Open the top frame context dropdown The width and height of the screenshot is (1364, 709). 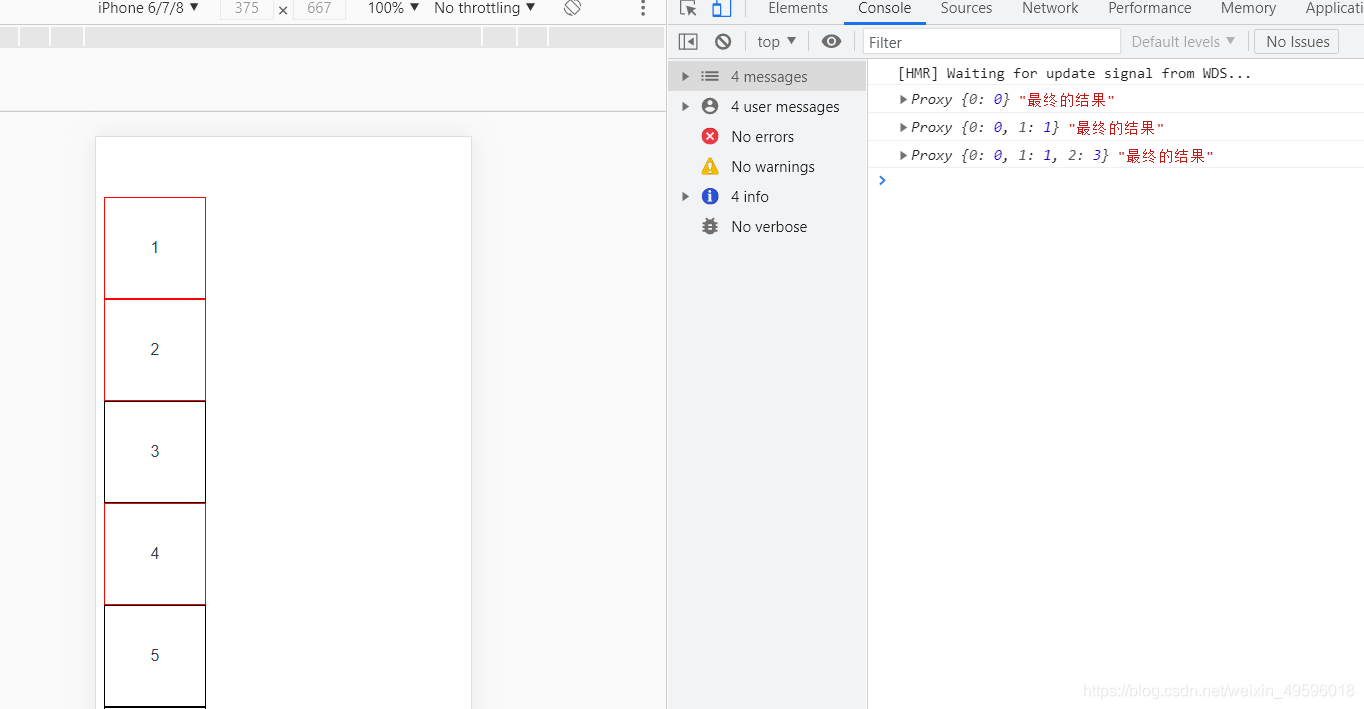[775, 41]
